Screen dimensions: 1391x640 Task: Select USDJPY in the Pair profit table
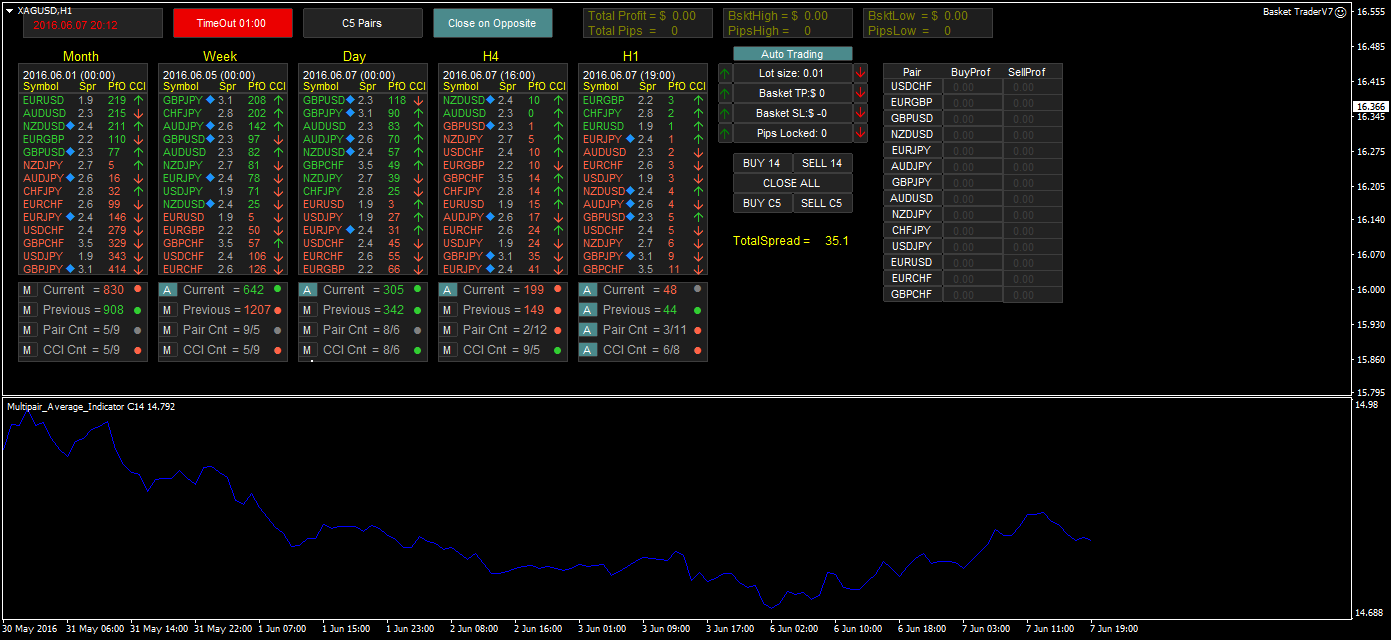pyautogui.click(x=912, y=247)
